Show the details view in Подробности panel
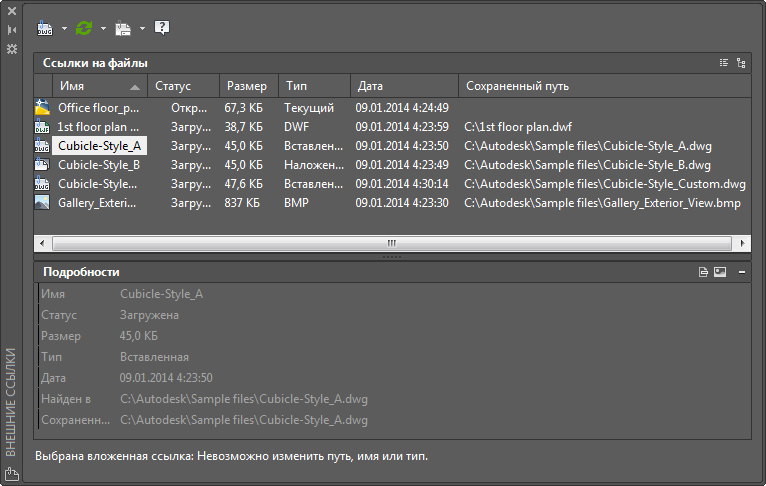This screenshot has height=486, width=766. click(703, 272)
